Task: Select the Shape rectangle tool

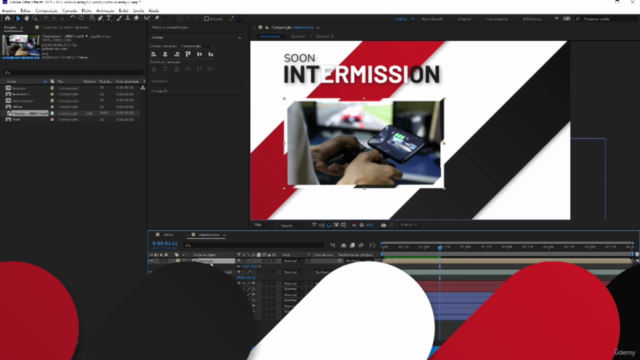Action: pos(92,18)
